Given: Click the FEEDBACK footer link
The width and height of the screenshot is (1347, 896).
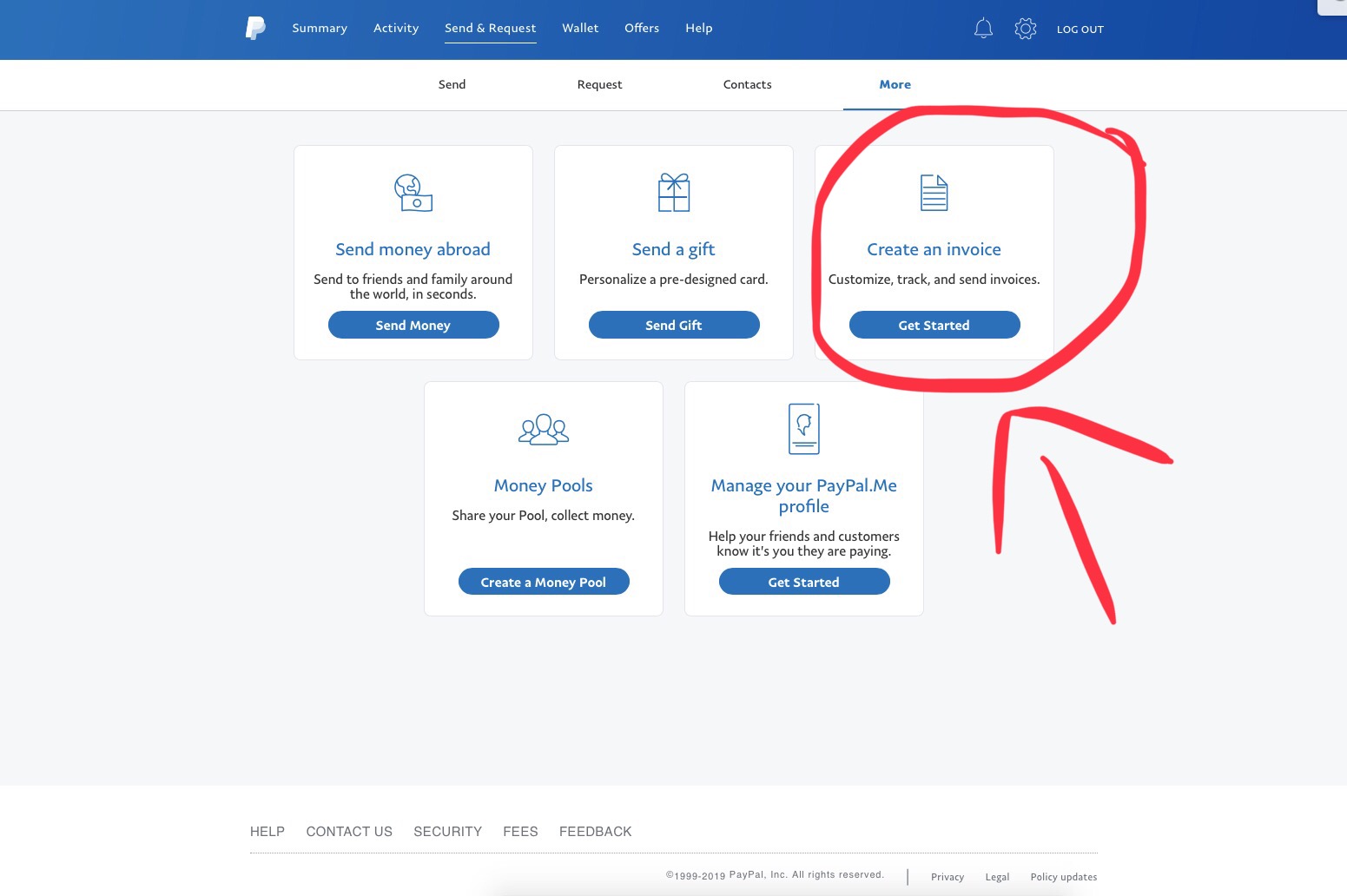Looking at the screenshot, I should click(x=596, y=832).
